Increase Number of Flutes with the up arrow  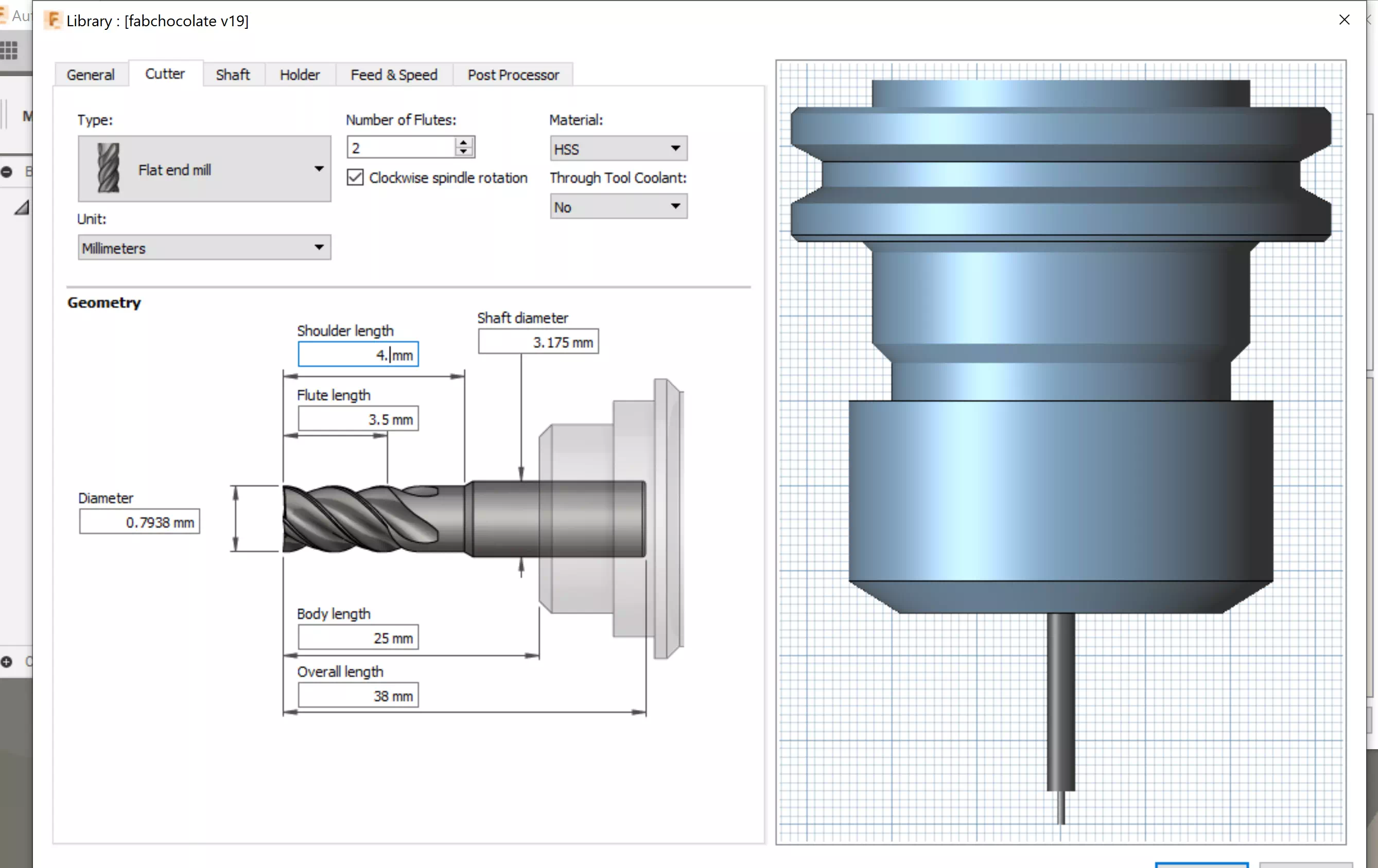tap(463, 143)
